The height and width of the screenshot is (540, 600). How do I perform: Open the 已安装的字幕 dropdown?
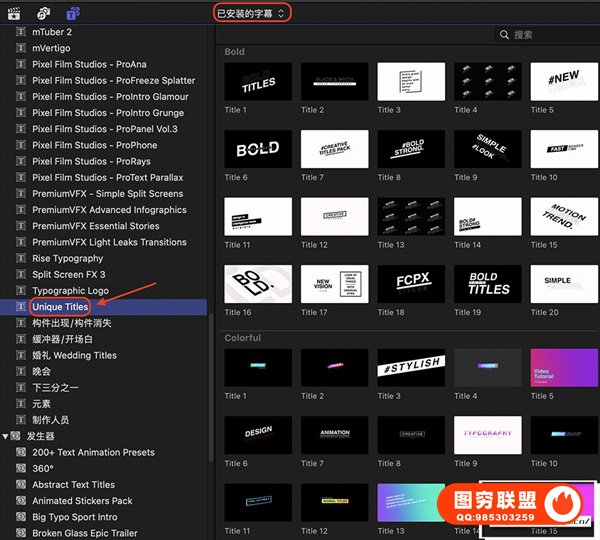(251, 13)
